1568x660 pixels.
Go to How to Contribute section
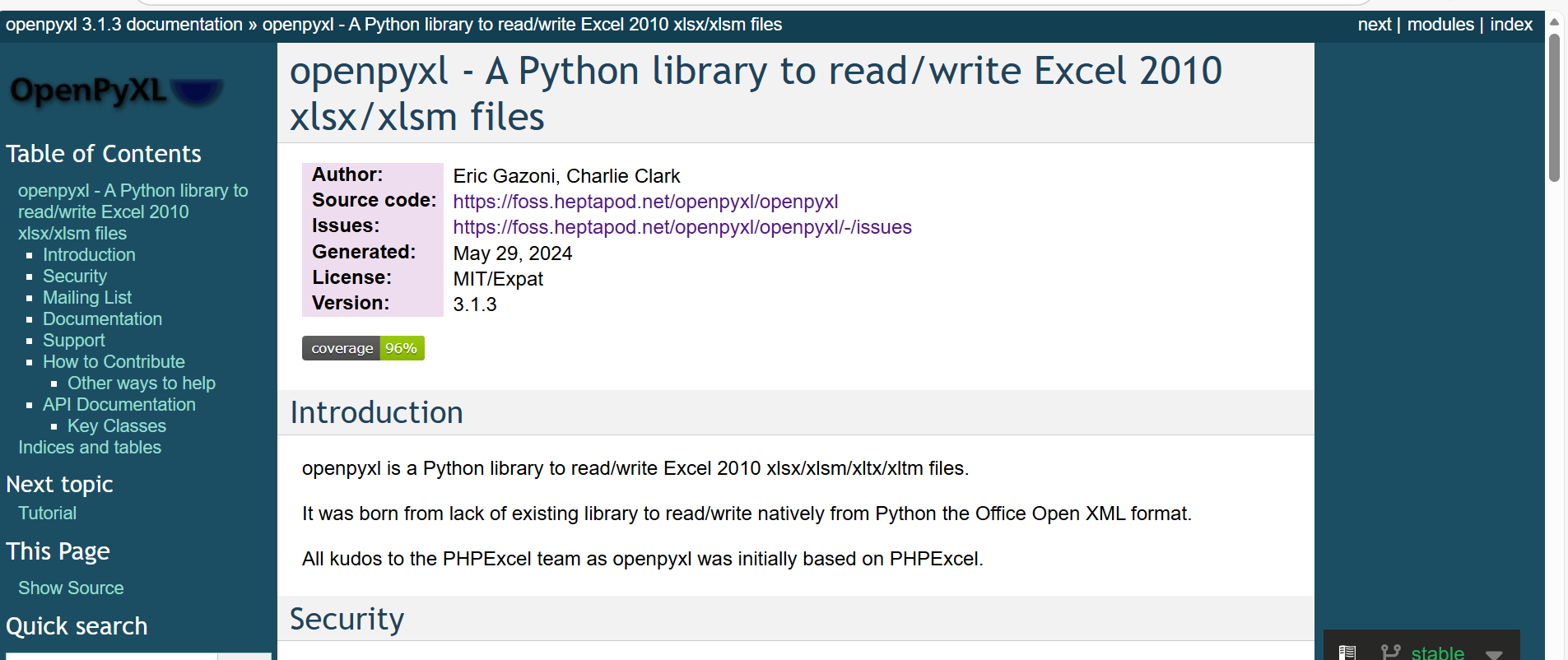click(x=114, y=362)
